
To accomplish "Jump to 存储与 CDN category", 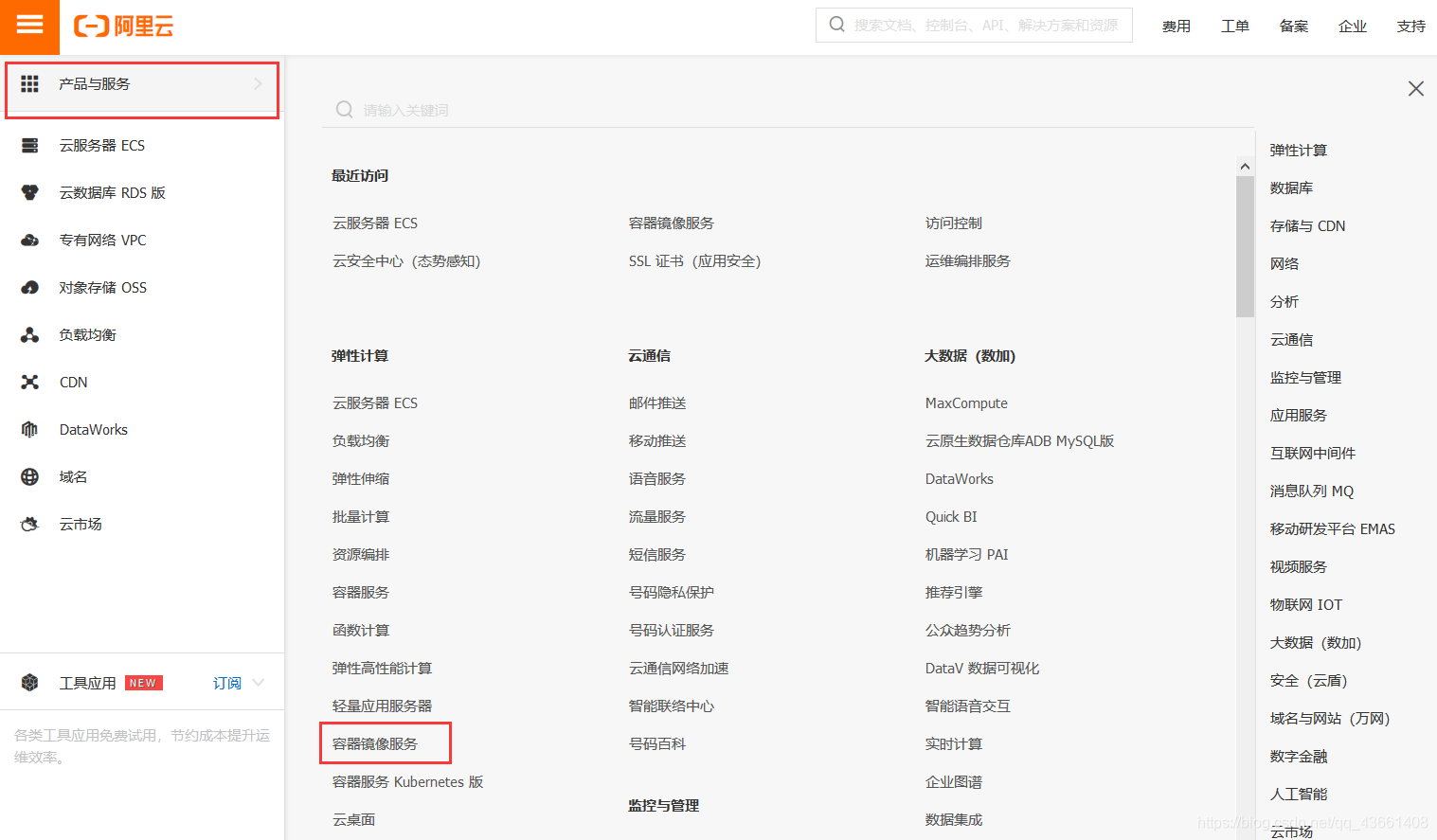I will click(x=1307, y=225).
